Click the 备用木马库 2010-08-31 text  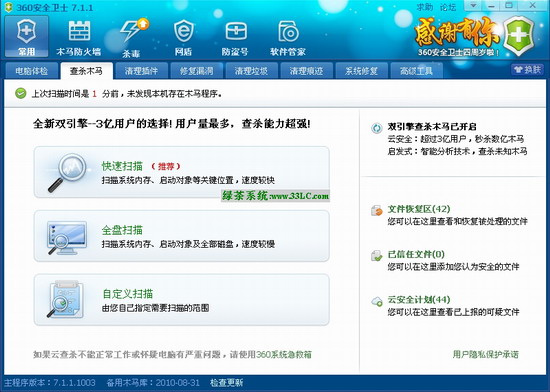pos(153,383)
